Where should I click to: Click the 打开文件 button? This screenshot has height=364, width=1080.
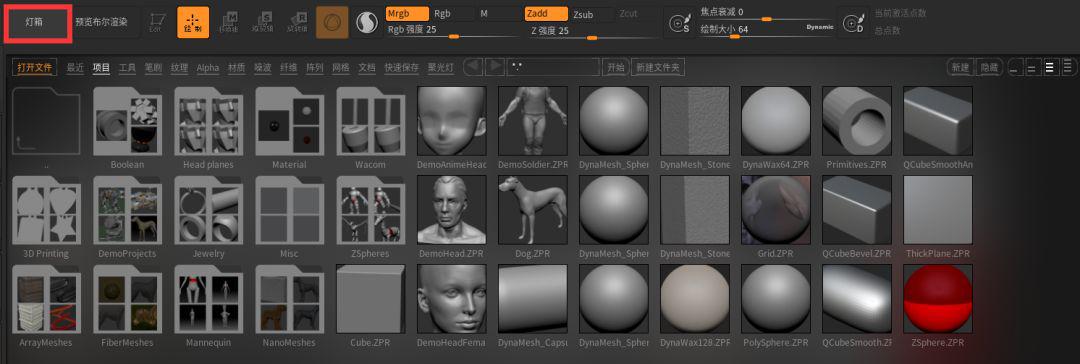click(x=34, y=68)
